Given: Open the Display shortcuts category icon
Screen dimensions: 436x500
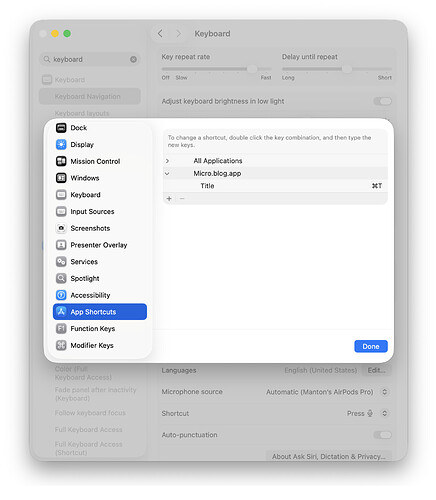Looking at the screenshot, I should coord(61,144).
